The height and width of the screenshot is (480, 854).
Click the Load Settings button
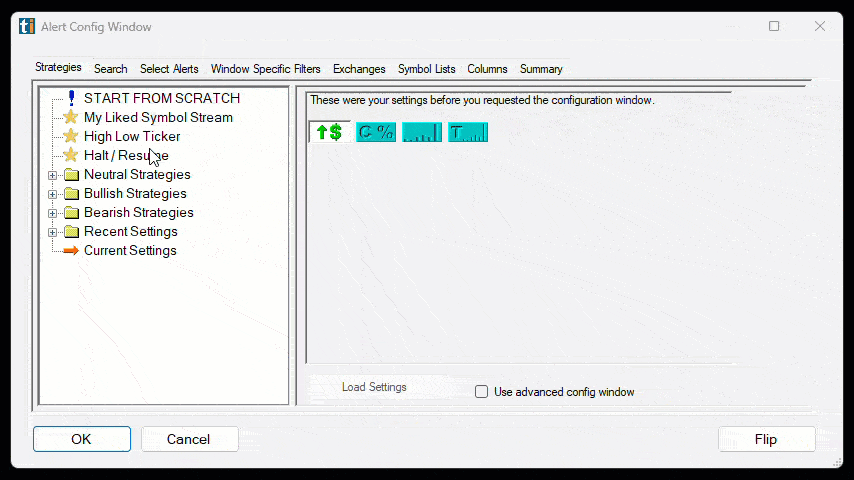374,387
